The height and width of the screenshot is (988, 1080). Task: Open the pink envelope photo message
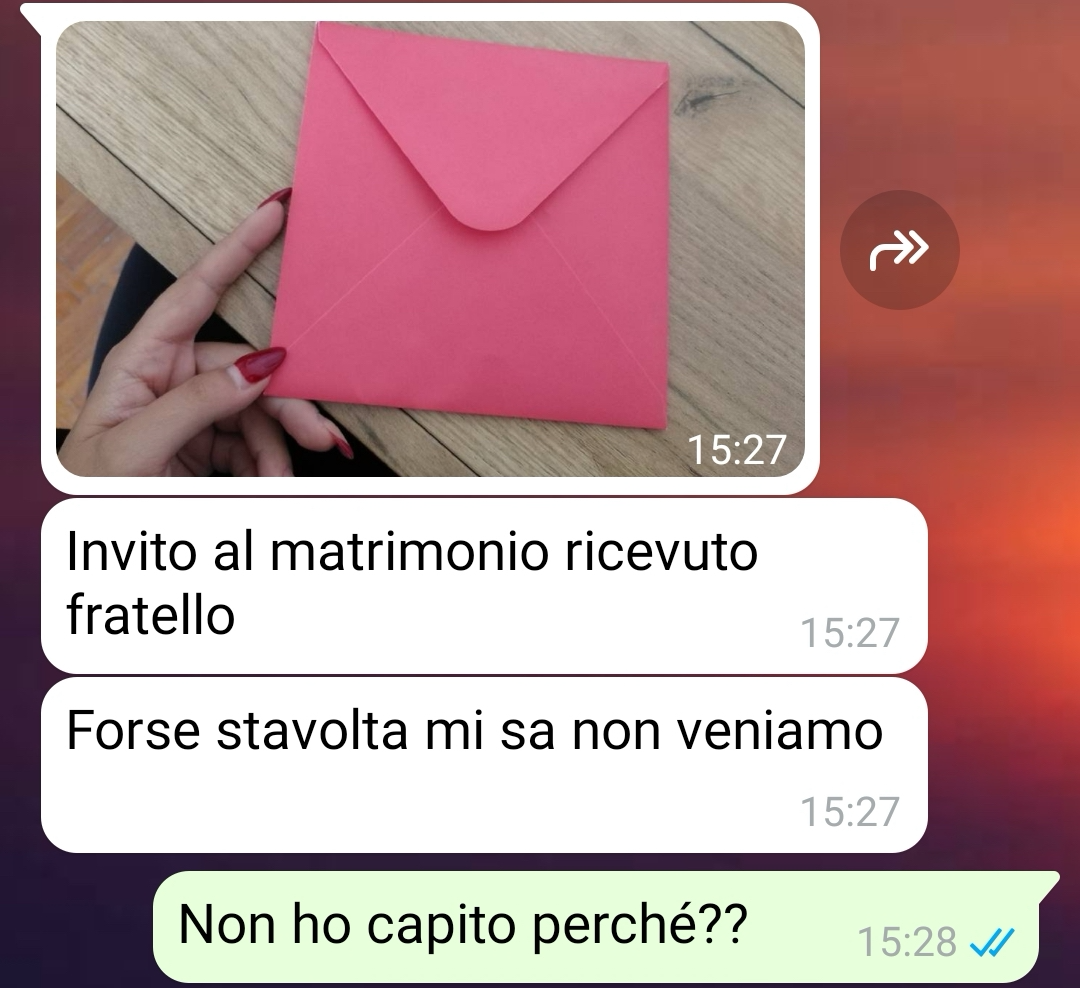point(430,249)
